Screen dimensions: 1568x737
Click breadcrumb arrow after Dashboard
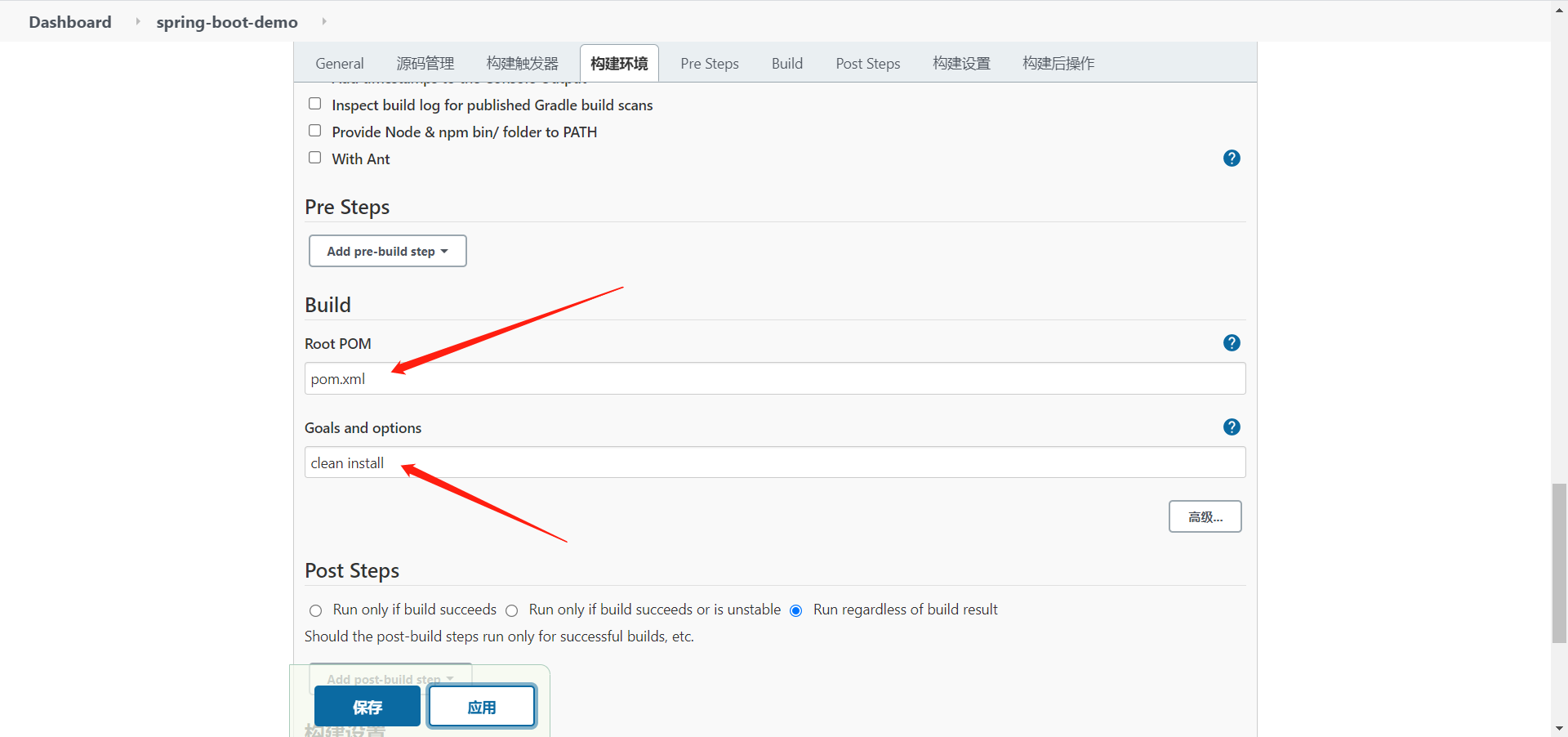(137, 21)
